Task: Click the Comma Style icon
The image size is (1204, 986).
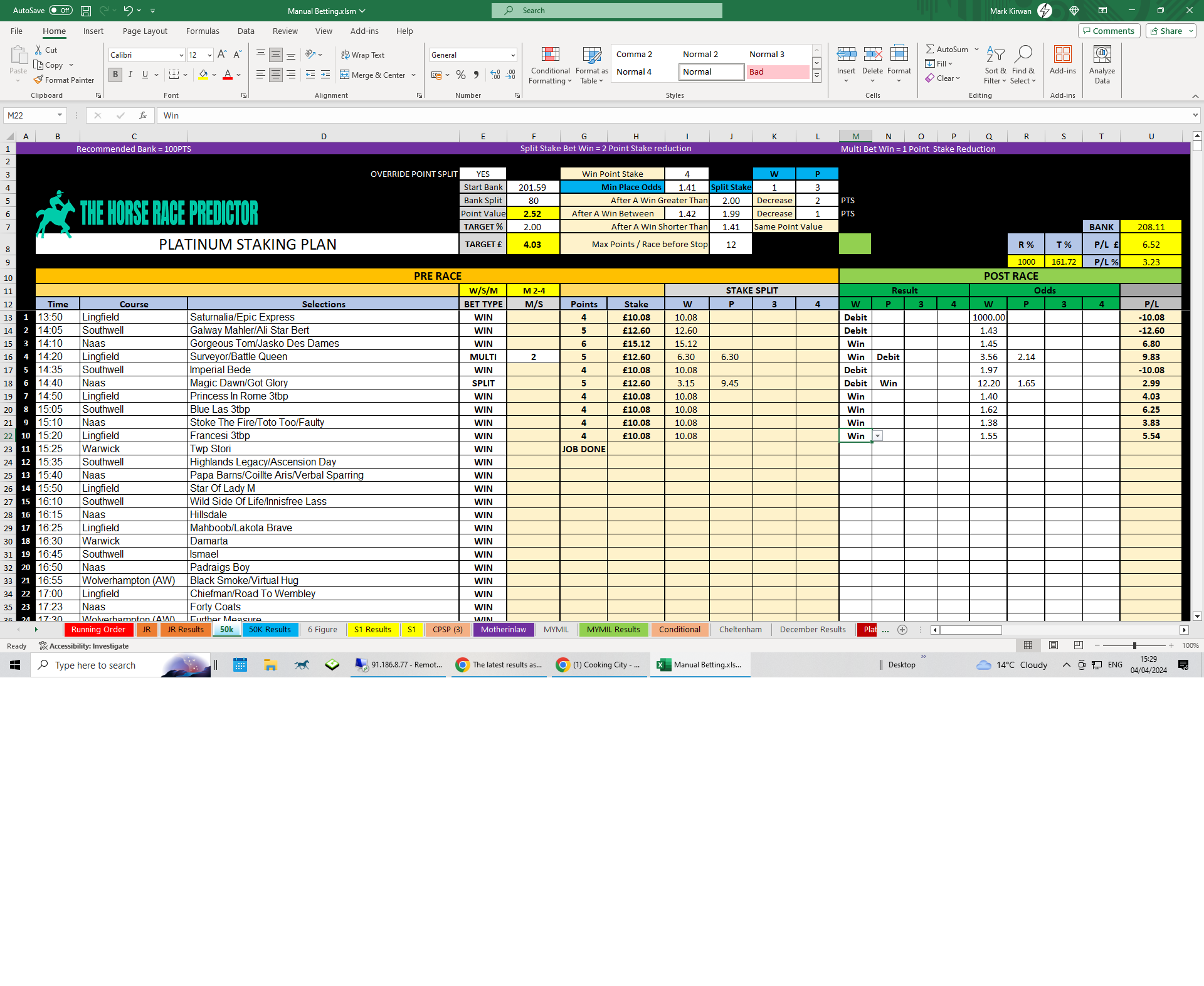Action: pyautogui.click(x=476, y=75)
